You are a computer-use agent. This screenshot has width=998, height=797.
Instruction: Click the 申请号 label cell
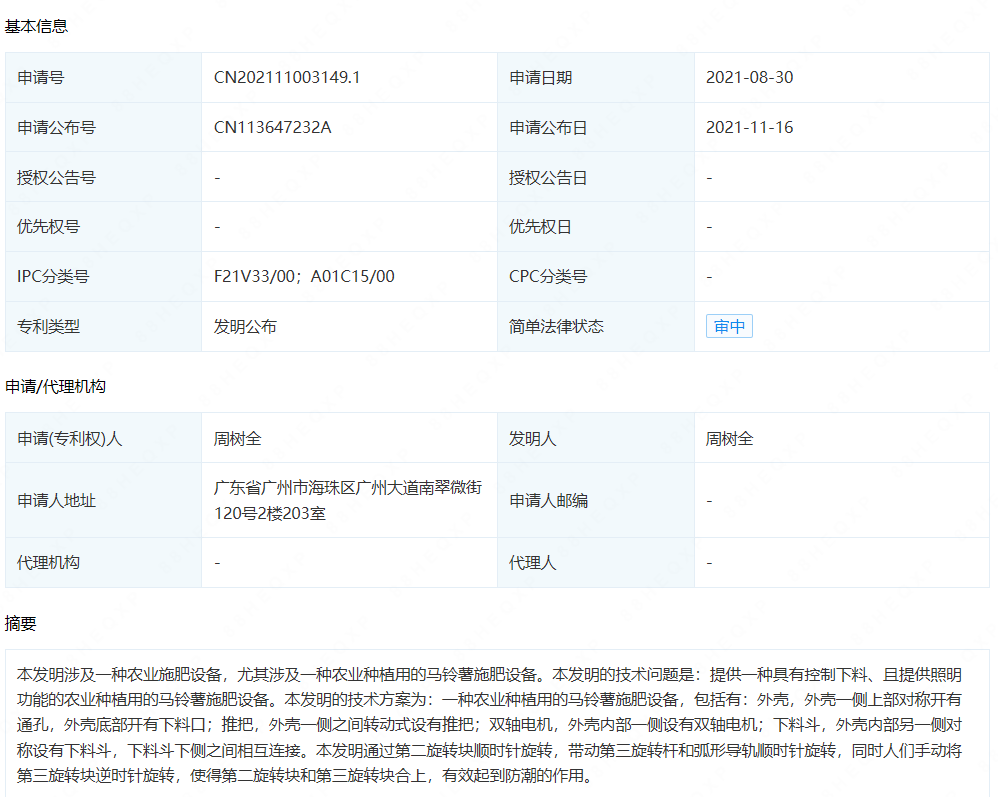pos(104,78)
